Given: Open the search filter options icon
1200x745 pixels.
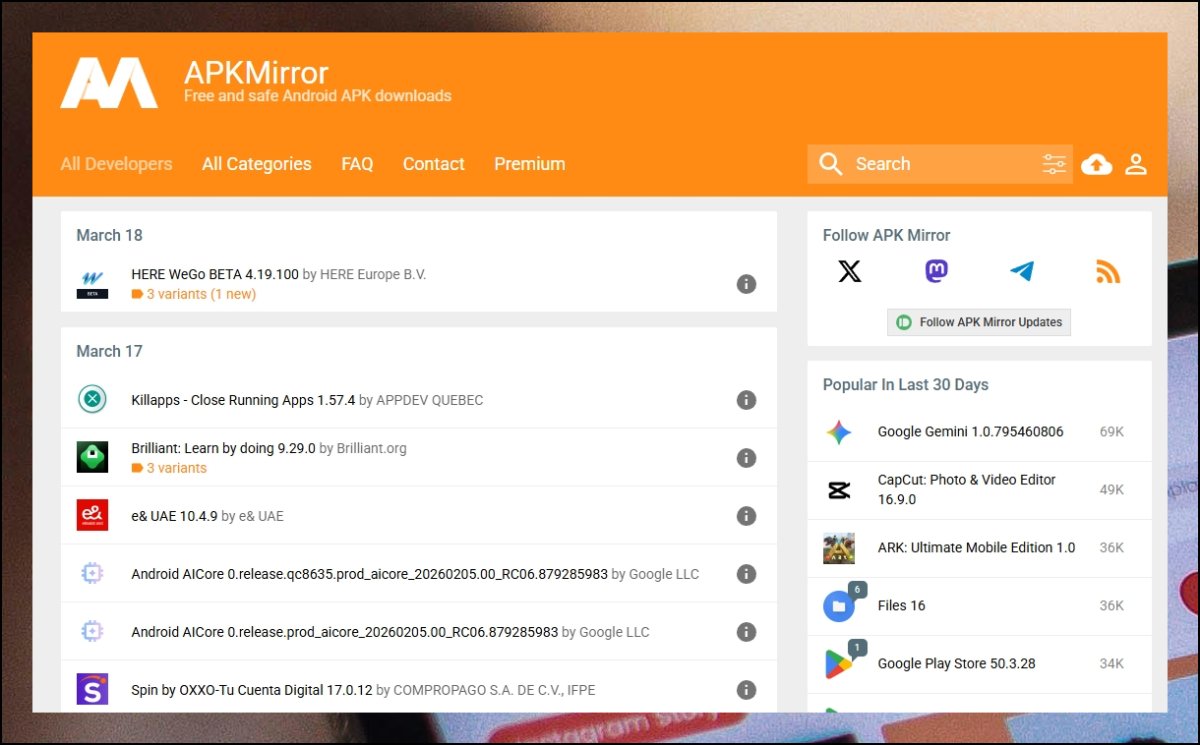Looking at the screenshot, I should click(1054, 164).
